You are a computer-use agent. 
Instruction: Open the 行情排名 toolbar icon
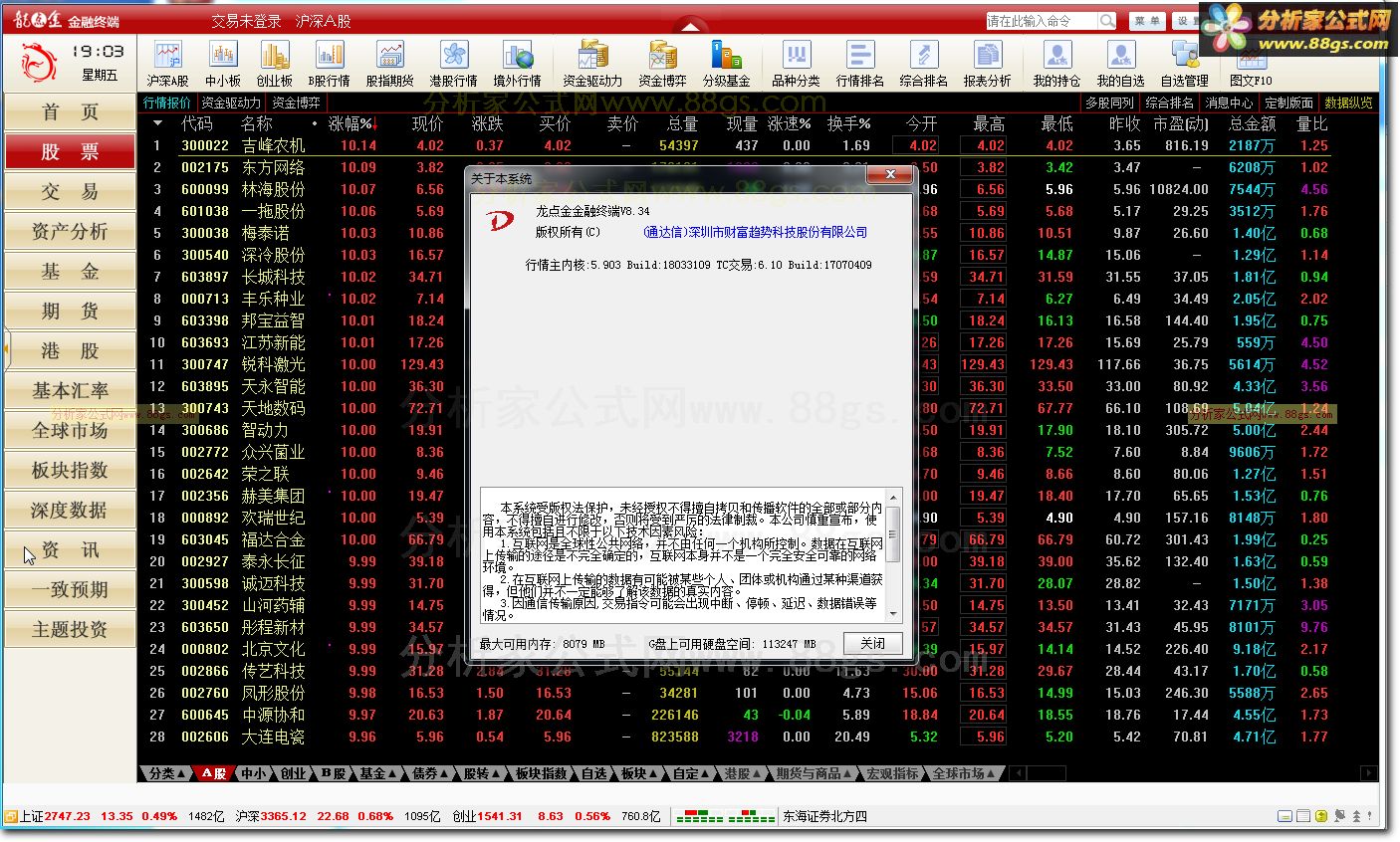pos(859,63)
